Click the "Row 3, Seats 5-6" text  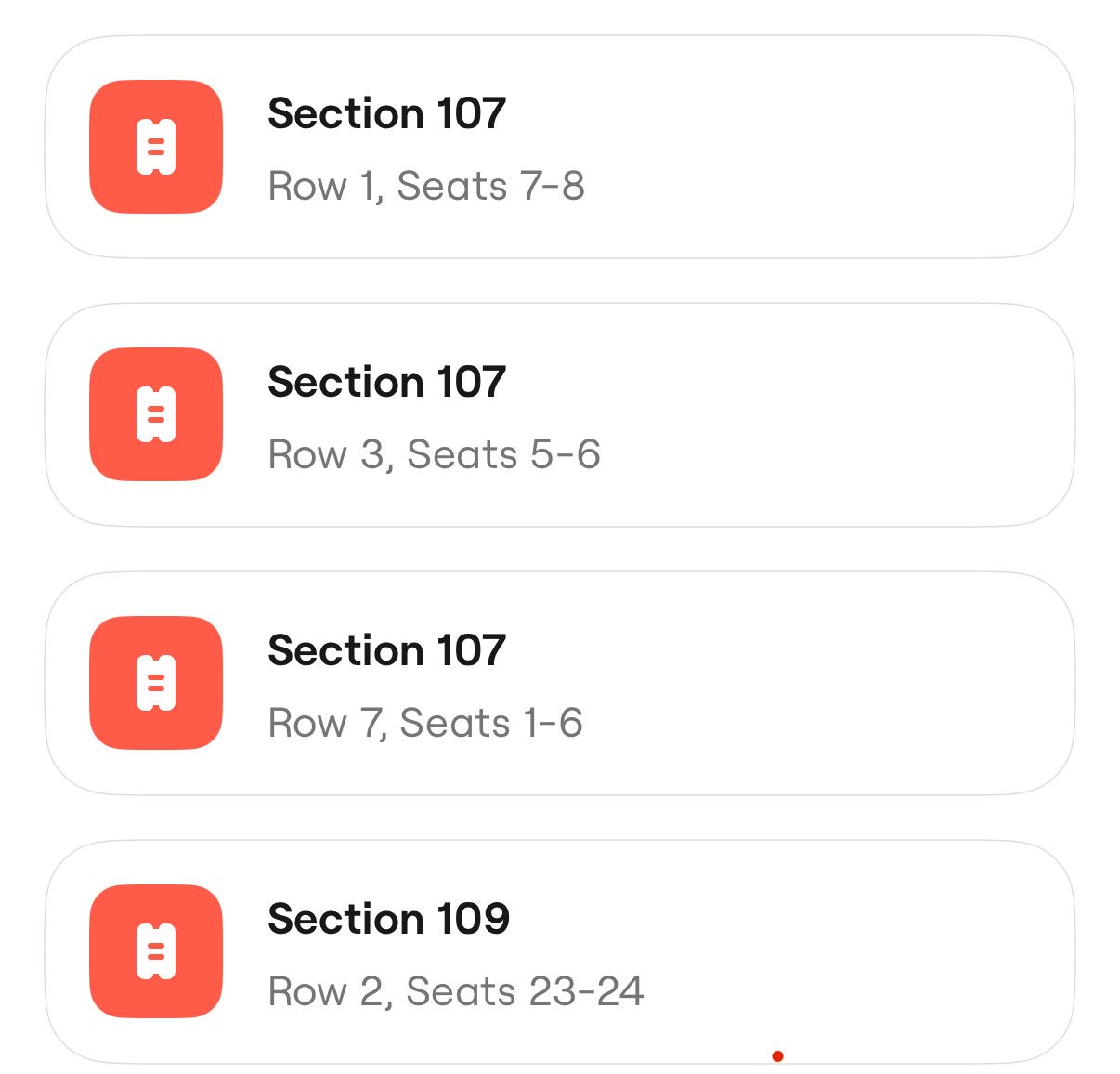click(434, 454)
